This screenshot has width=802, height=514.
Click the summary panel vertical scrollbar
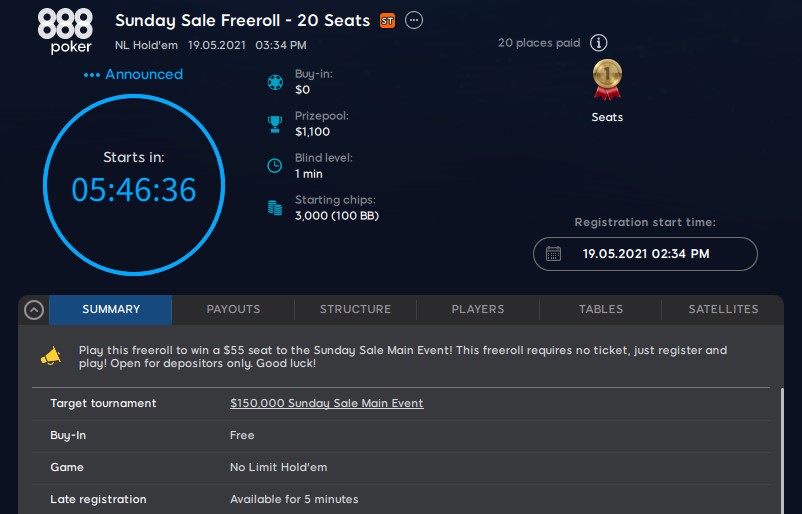pos(783,450)
